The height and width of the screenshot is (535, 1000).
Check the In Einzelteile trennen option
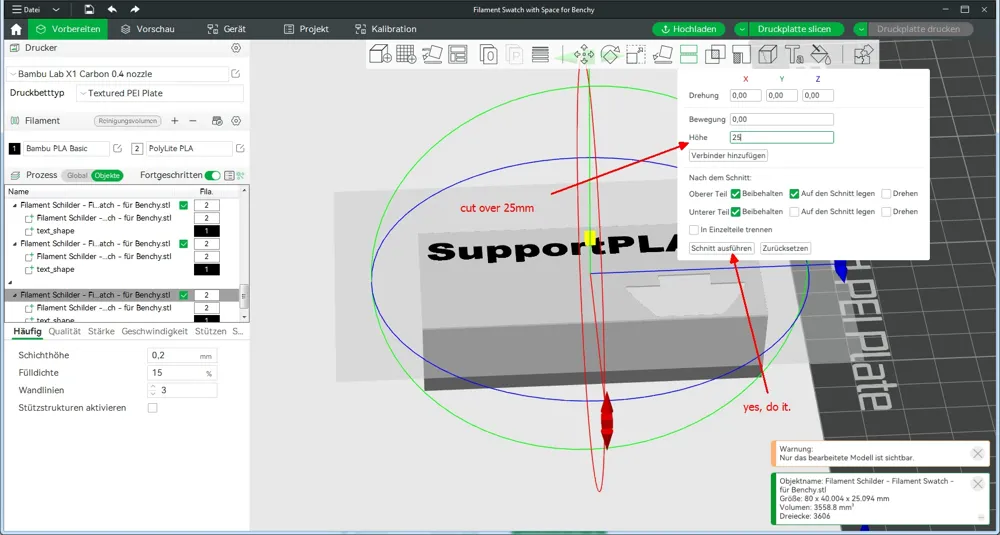coord(694,230)
